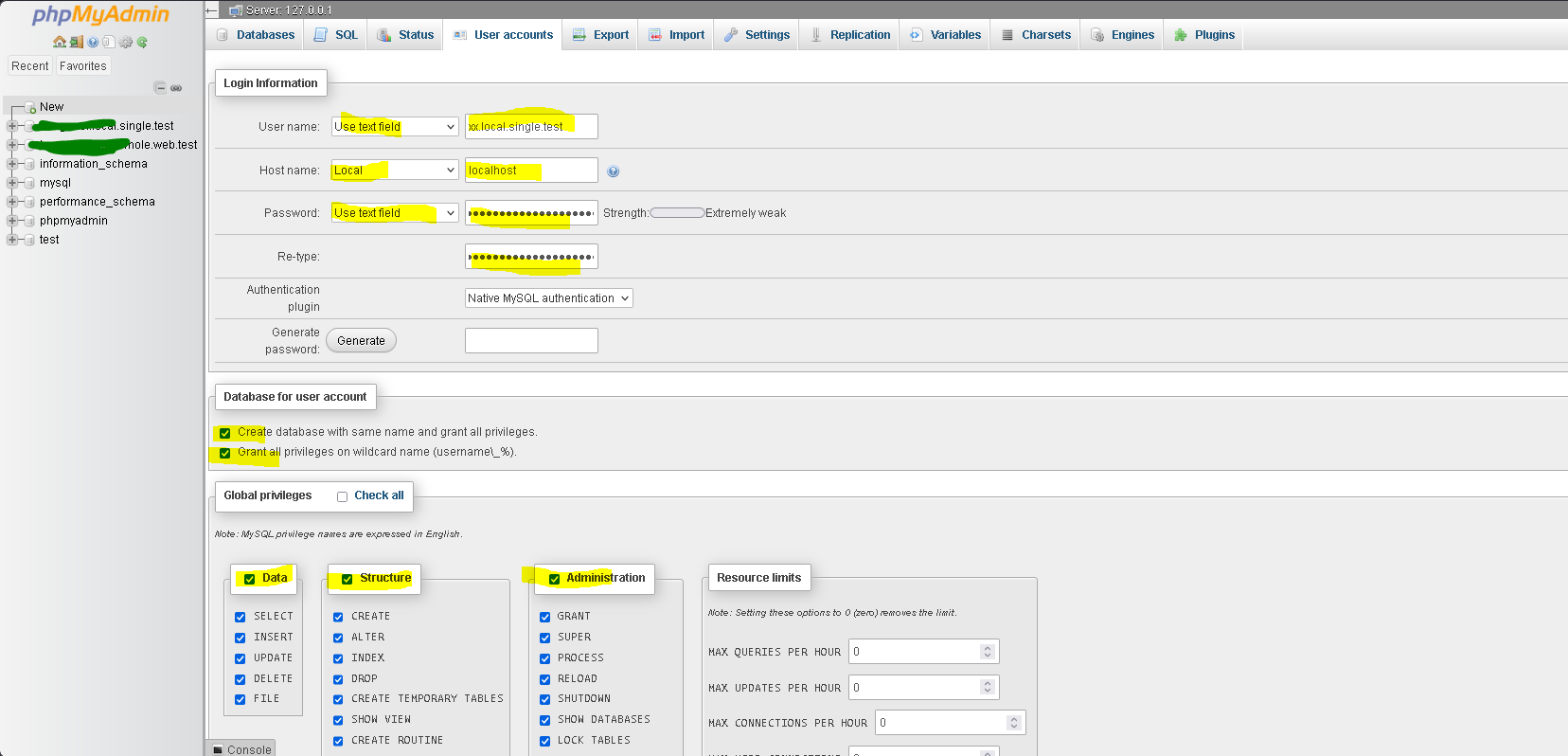Open the navigation panel settings gear
Viewport: 1568px width, 756px height.
[125, 42]
